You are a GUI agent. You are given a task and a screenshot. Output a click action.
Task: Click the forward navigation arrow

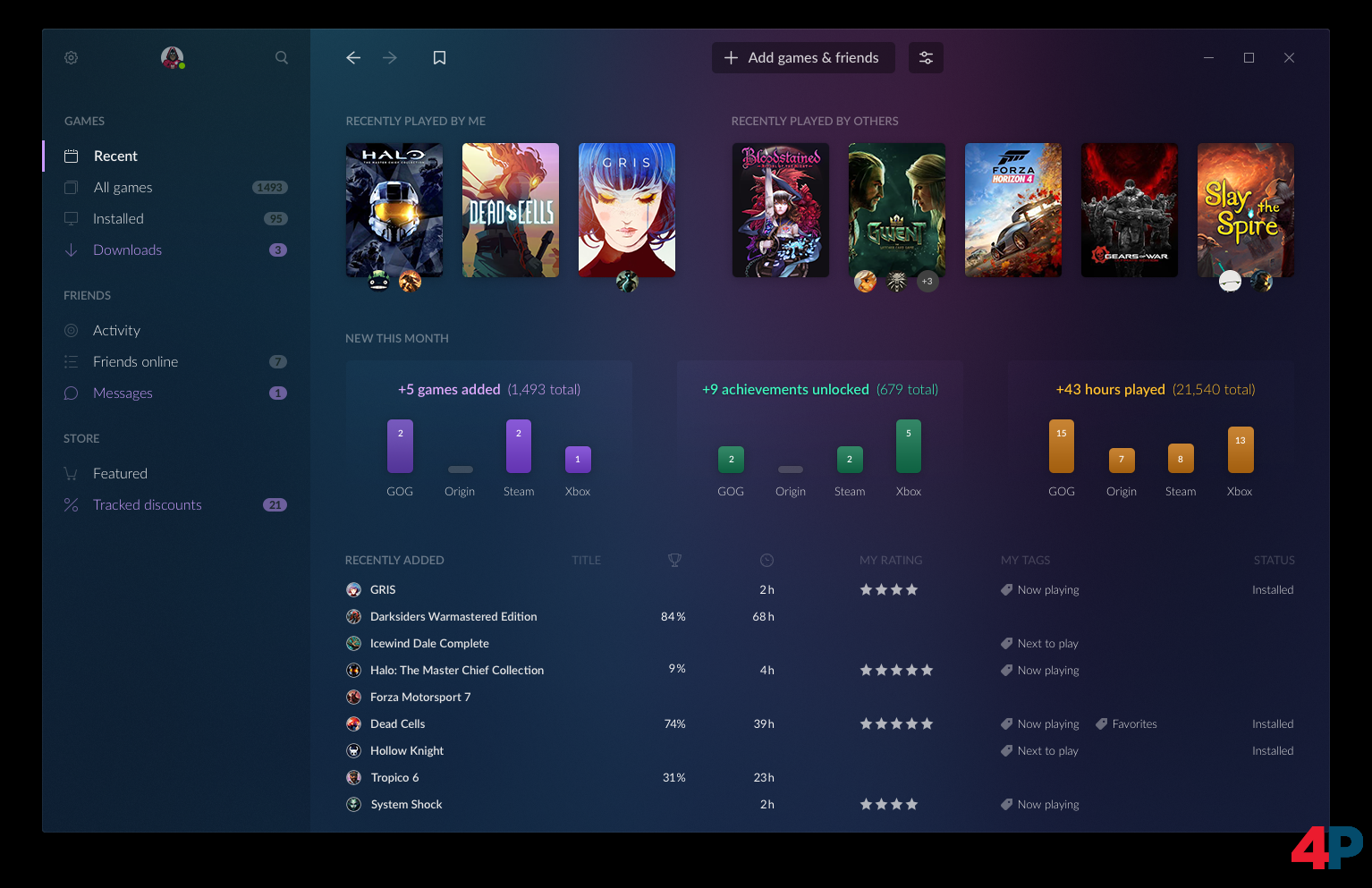(x=390, y=58)
